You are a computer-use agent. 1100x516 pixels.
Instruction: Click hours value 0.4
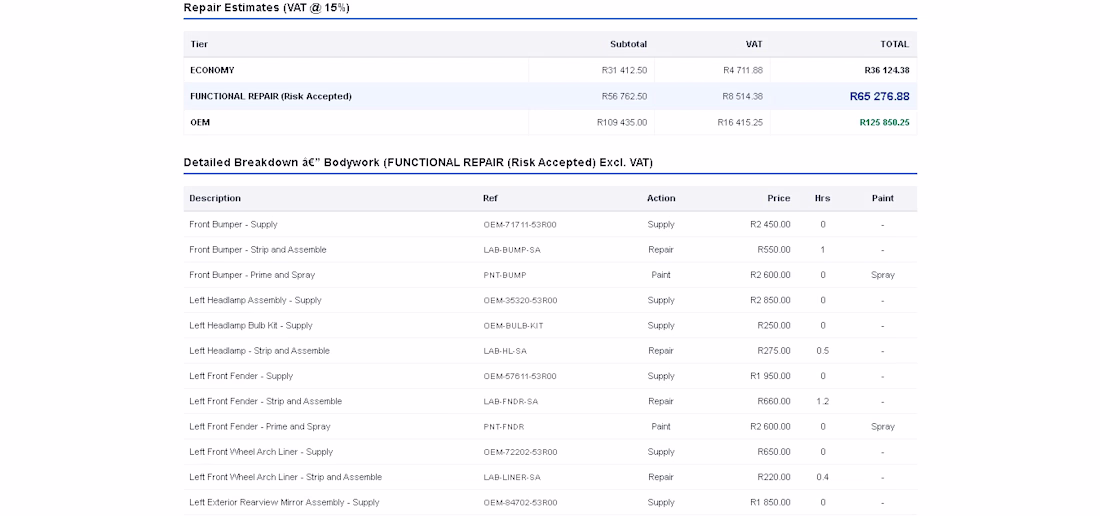(x=822, y=477)
